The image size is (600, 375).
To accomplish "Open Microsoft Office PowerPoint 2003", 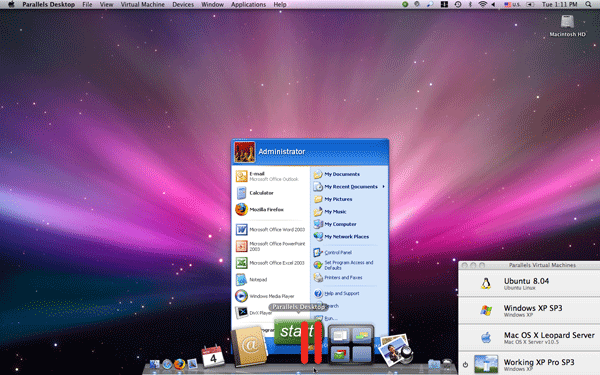I will 271,246.
